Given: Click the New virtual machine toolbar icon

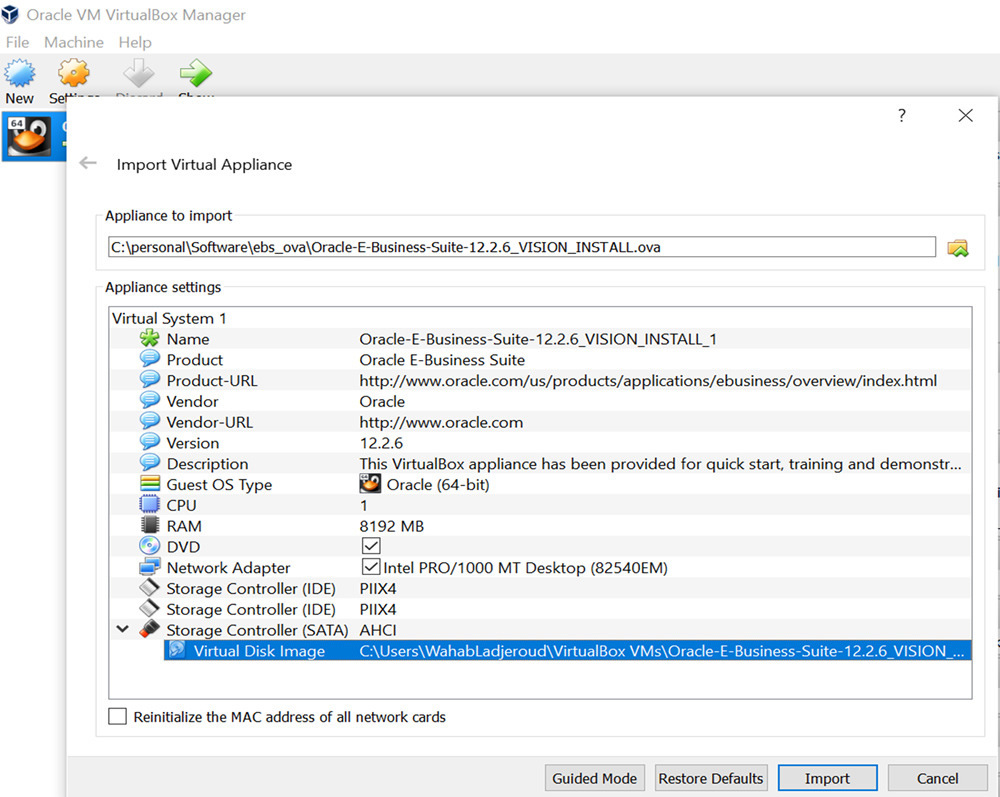Looking at the screenshot, I should 20,74.
